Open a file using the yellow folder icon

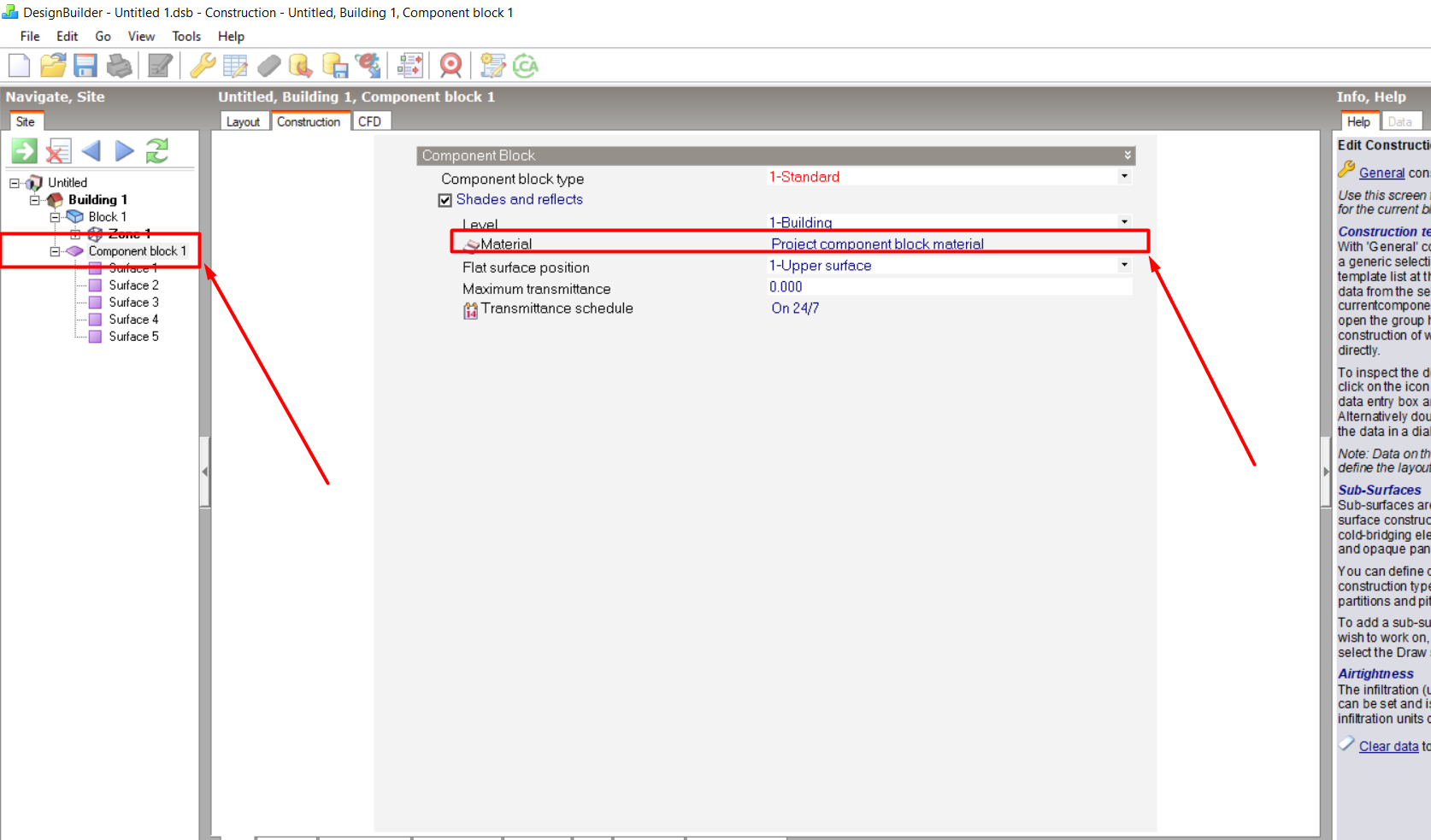53,66
